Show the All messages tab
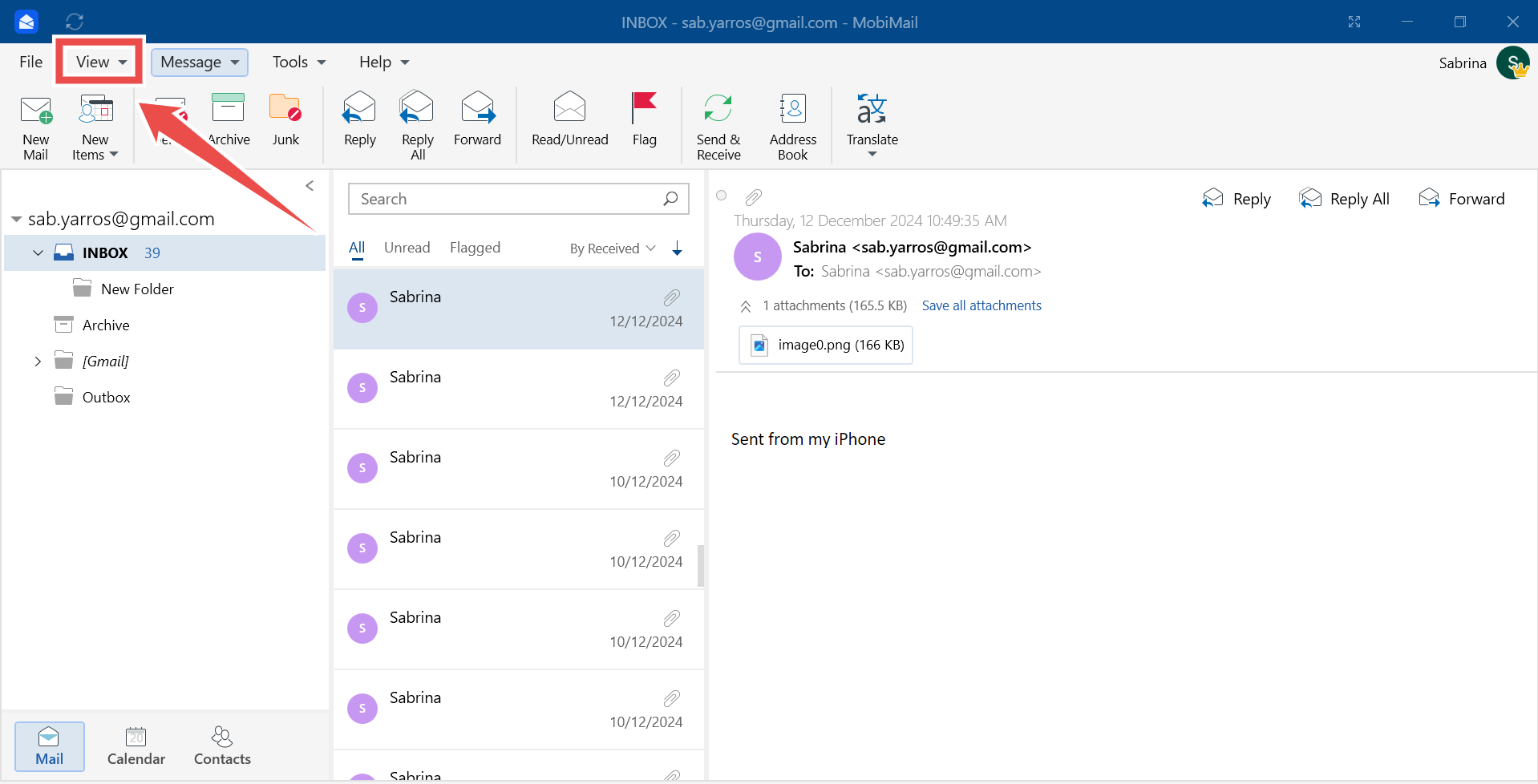1538x784 pixels. [357, 248]
